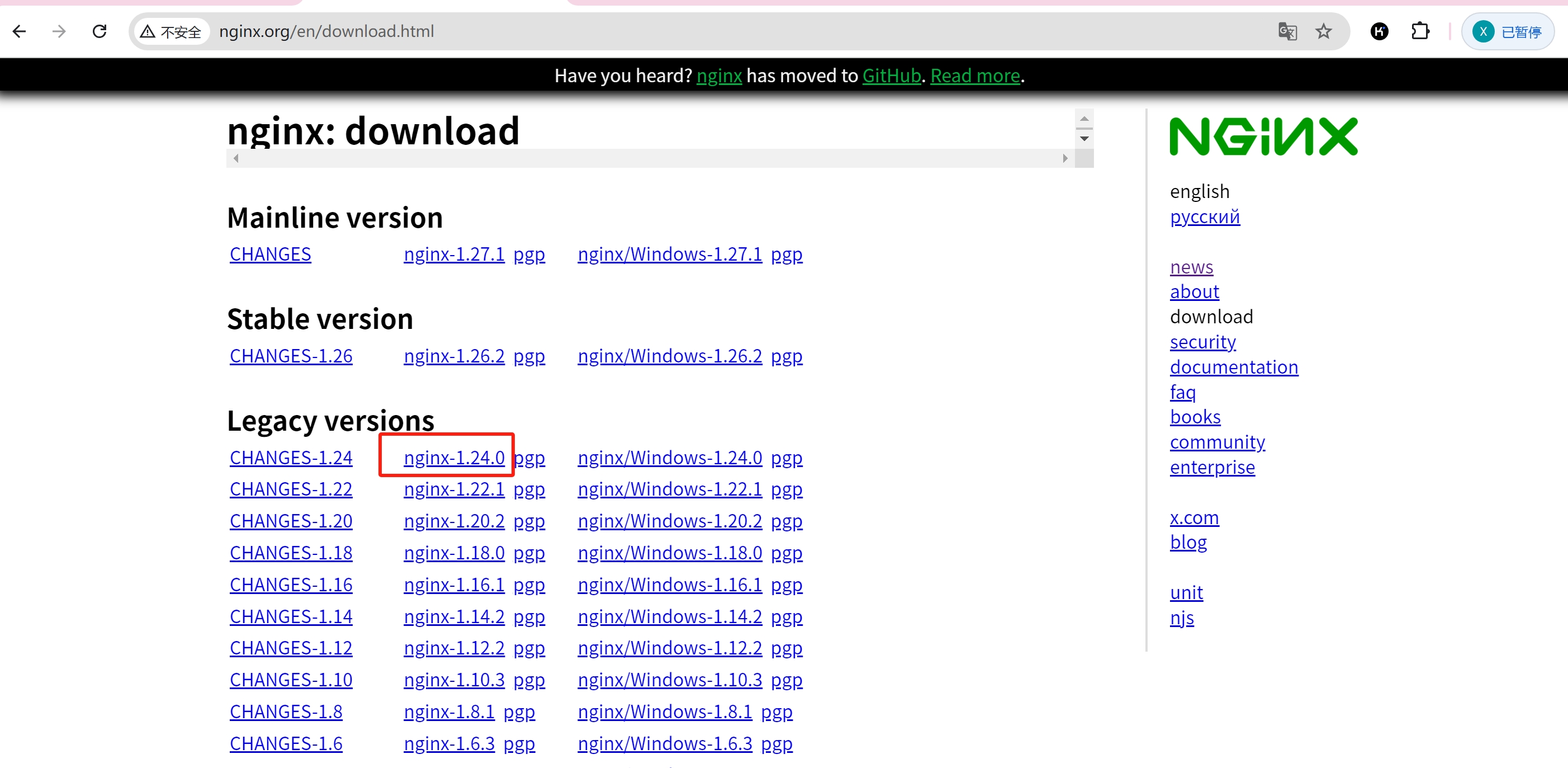The width and height of the screenshot is (1568, 768).
Task: Open the not-secure site warning badge
Action: [x=171, y=31]
